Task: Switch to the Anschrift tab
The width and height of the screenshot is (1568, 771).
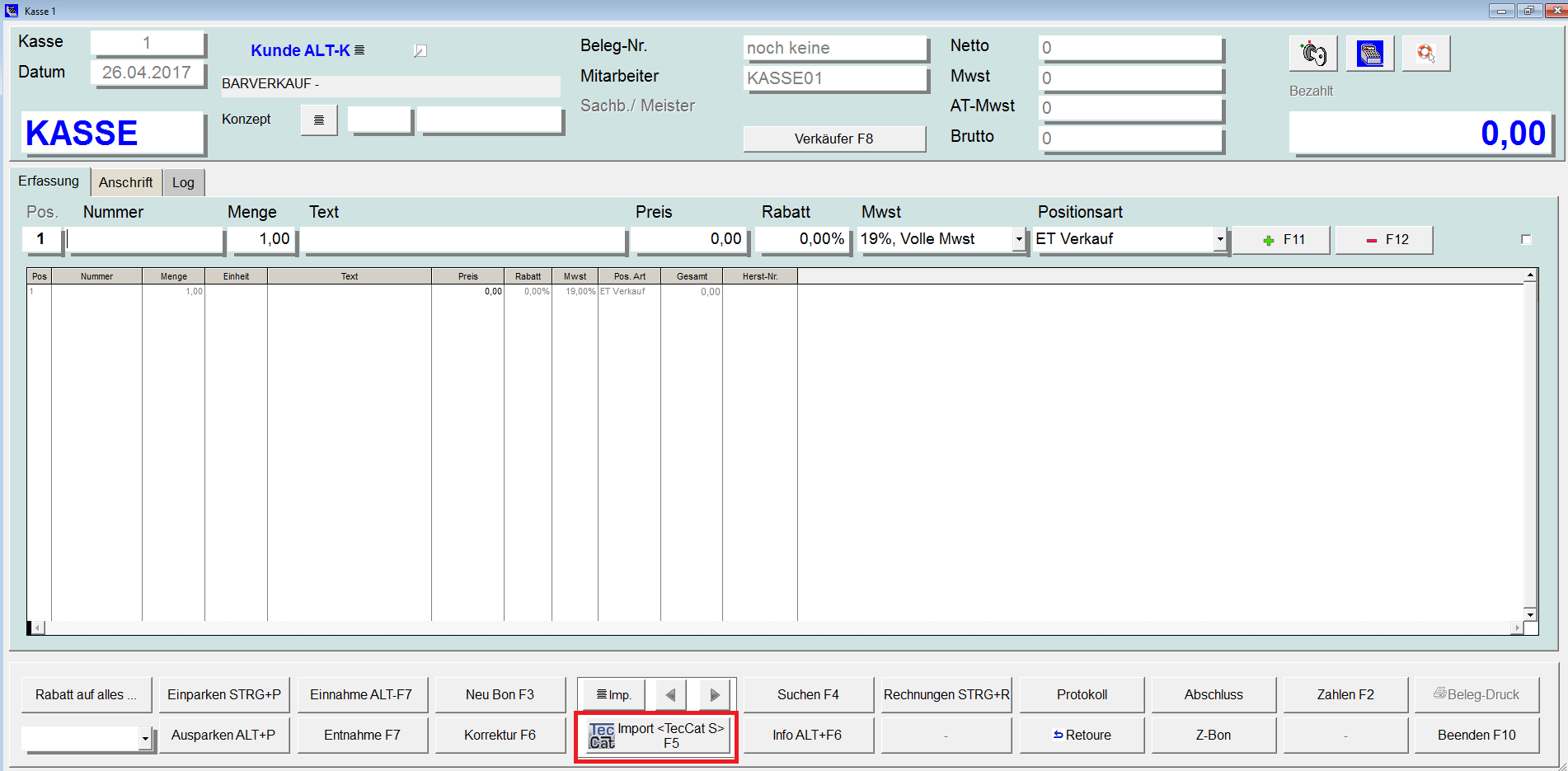Action: (x=126, y=182)
